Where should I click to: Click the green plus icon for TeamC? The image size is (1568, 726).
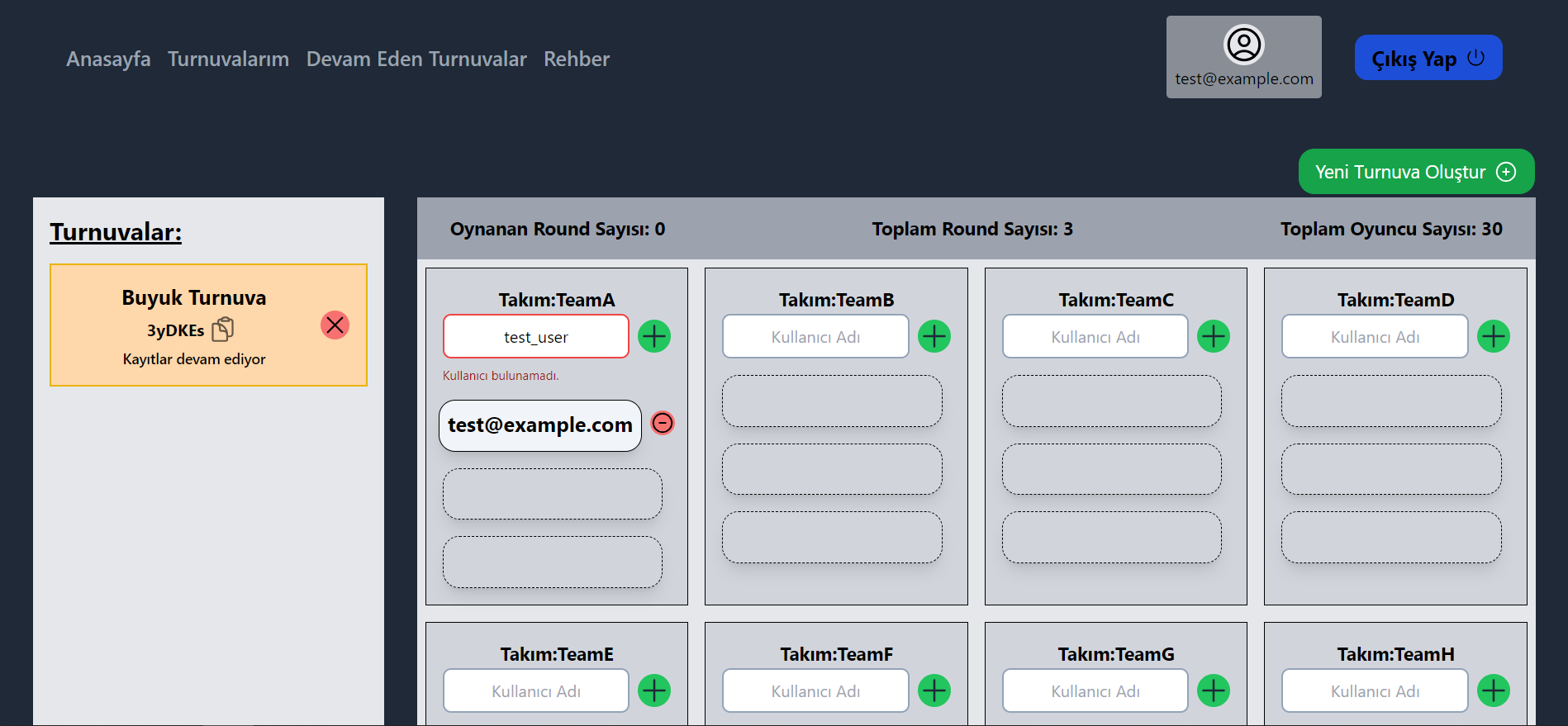(1214, 336)
